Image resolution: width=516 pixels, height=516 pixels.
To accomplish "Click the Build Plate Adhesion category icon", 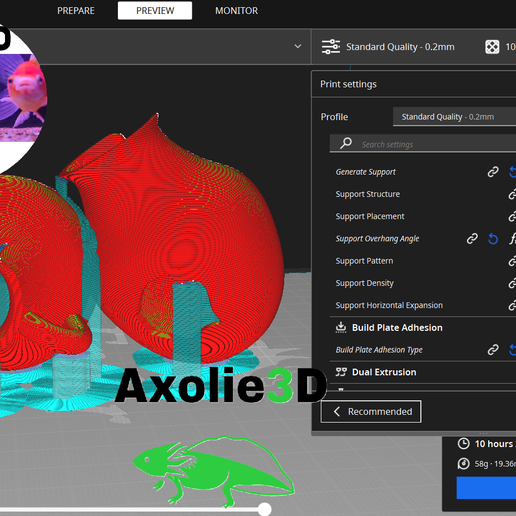I will [341, 327].
